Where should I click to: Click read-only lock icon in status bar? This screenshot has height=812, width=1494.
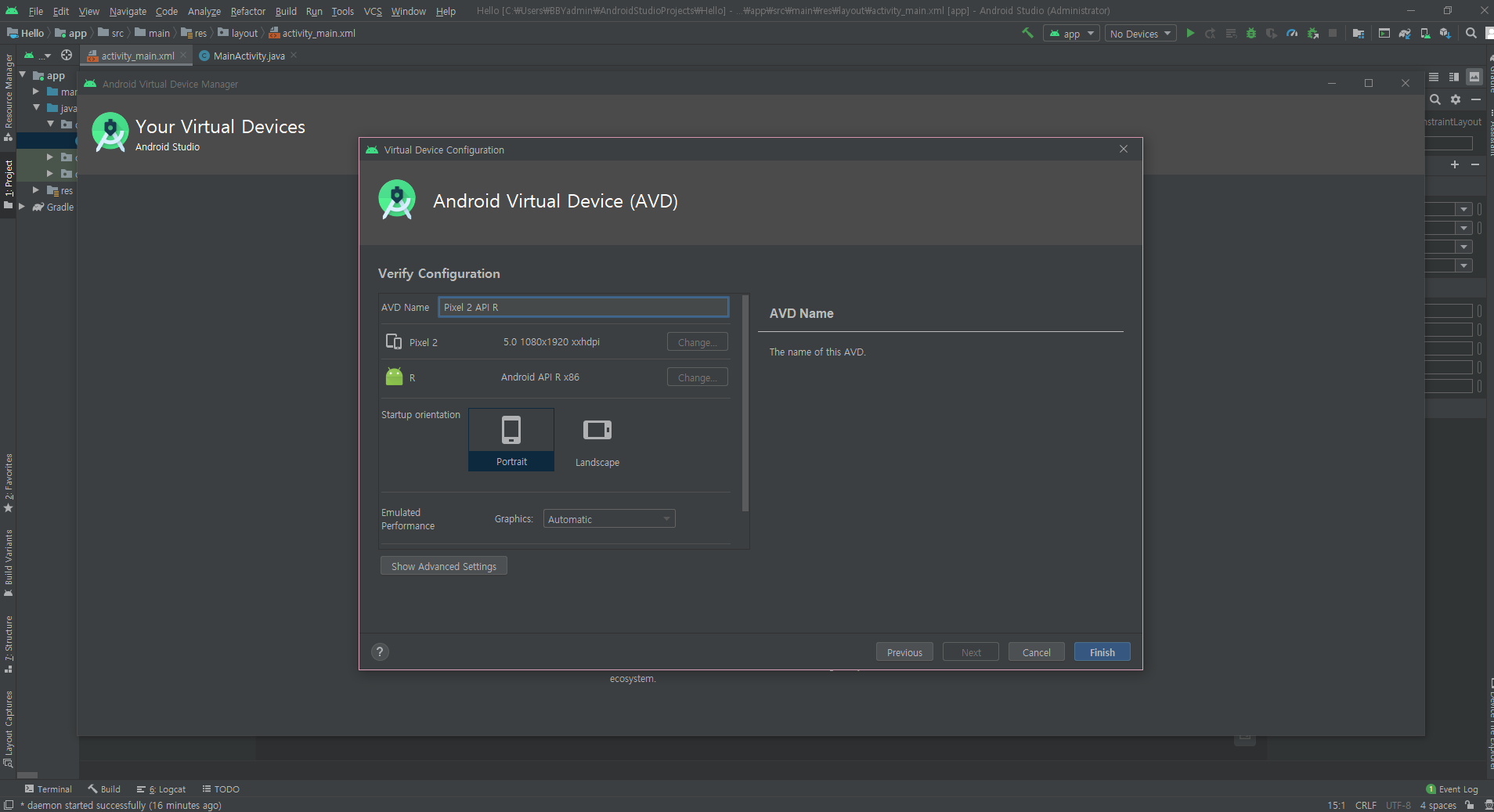[1470, 805]
